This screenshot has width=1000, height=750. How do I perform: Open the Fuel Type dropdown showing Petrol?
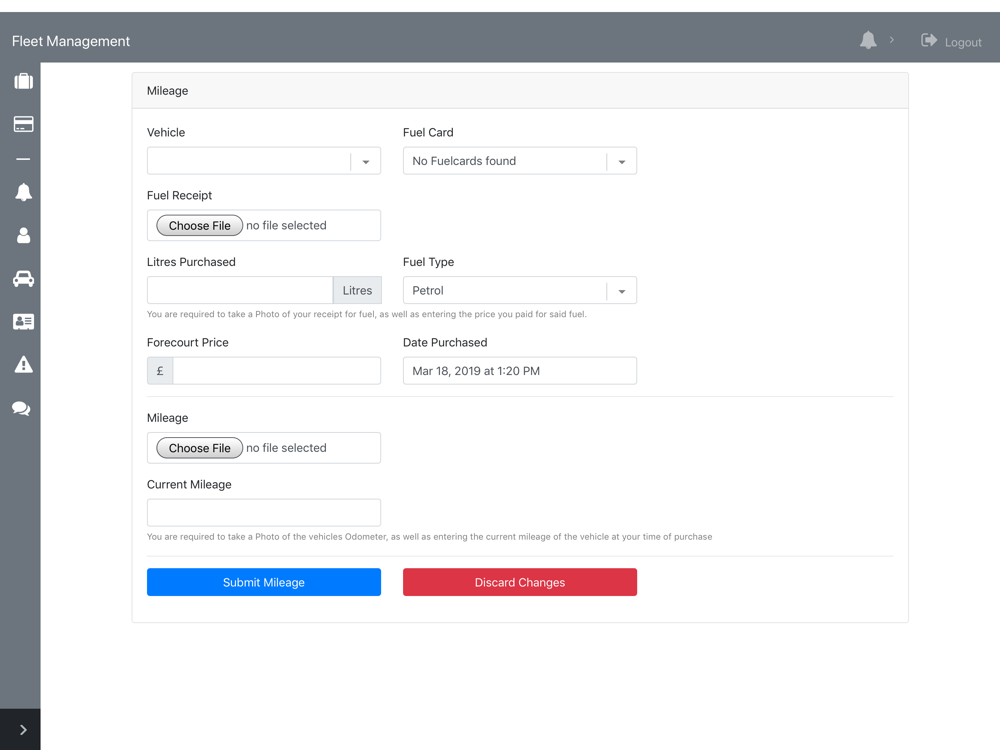pyautogui.click(x=519, y=291)
